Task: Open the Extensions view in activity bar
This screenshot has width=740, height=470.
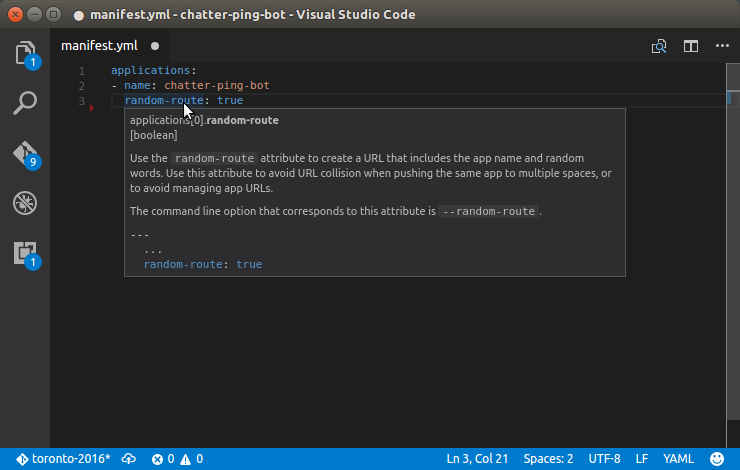Action: pyautogui.click(x=25, y=254)
